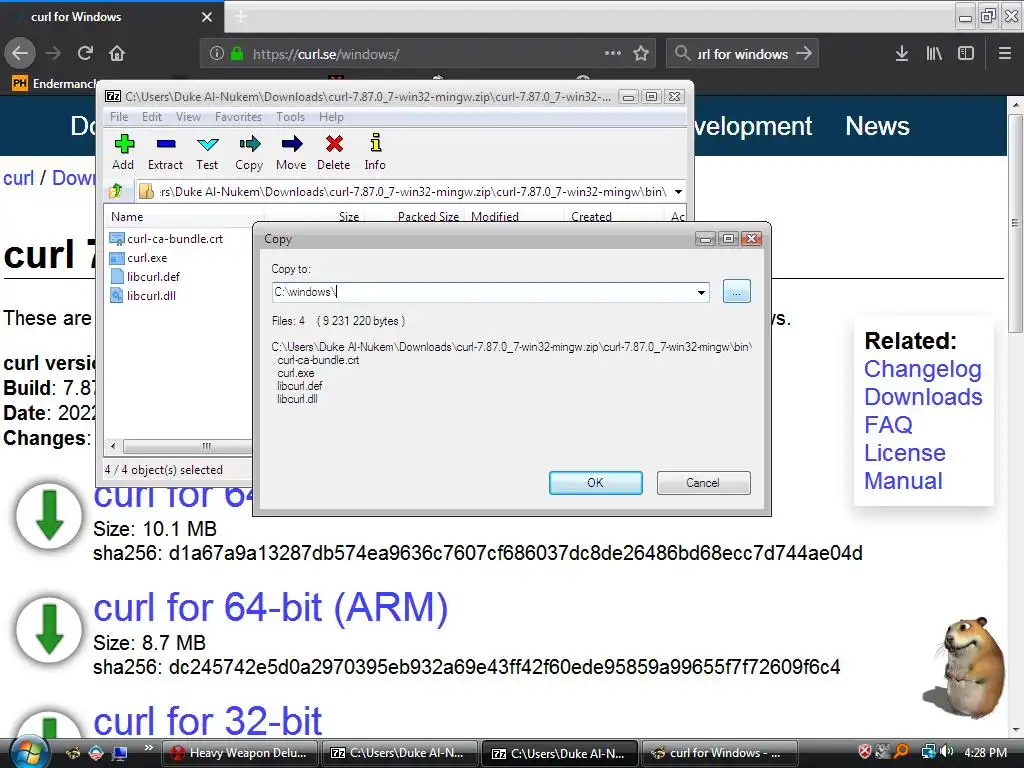Screen dimensions: 1024x768
Task: Select curl.exe in the file list
Action: tap(138, 258)
